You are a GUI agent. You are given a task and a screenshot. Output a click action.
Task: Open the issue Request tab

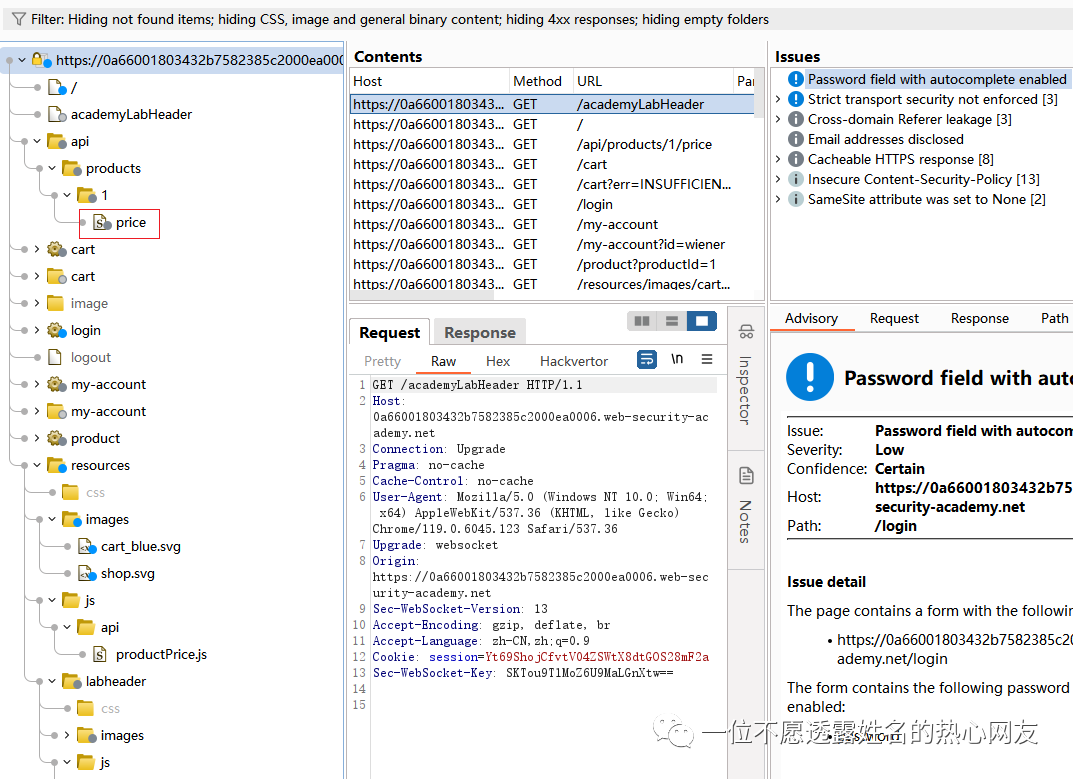coord(894,318)
